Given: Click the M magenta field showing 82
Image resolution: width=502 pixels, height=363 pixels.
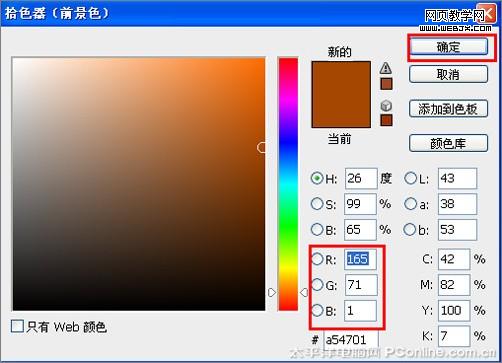Looking at the screenshot, I should [x=454, y=285].
